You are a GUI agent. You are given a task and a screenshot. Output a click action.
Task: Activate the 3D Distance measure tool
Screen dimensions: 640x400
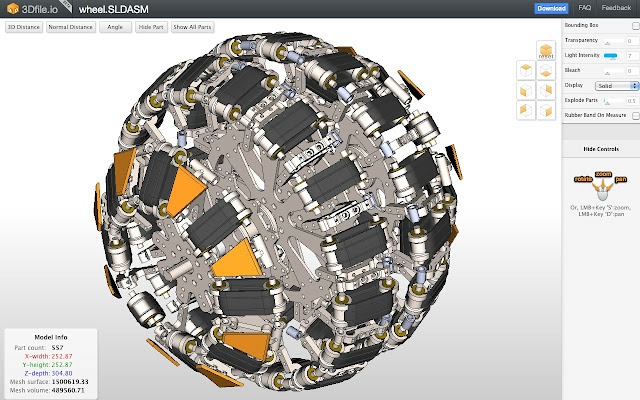pyautogui.click(x=23, y=28)
